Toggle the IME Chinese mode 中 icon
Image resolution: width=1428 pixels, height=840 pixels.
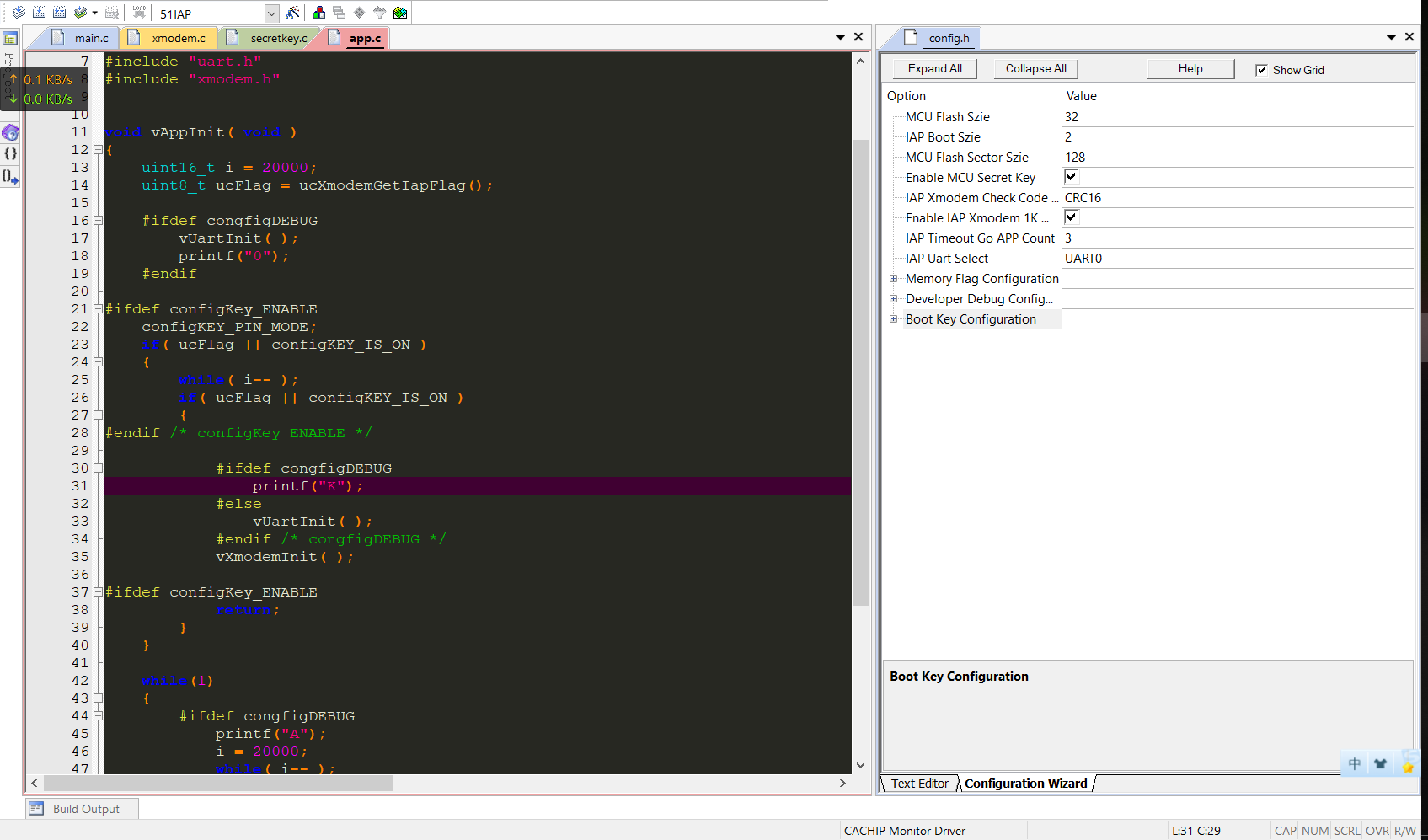tap(1354, 764)
